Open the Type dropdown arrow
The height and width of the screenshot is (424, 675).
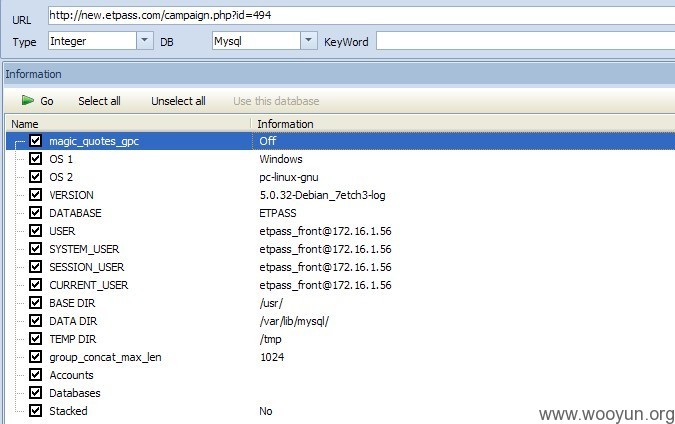coord(145,41)
